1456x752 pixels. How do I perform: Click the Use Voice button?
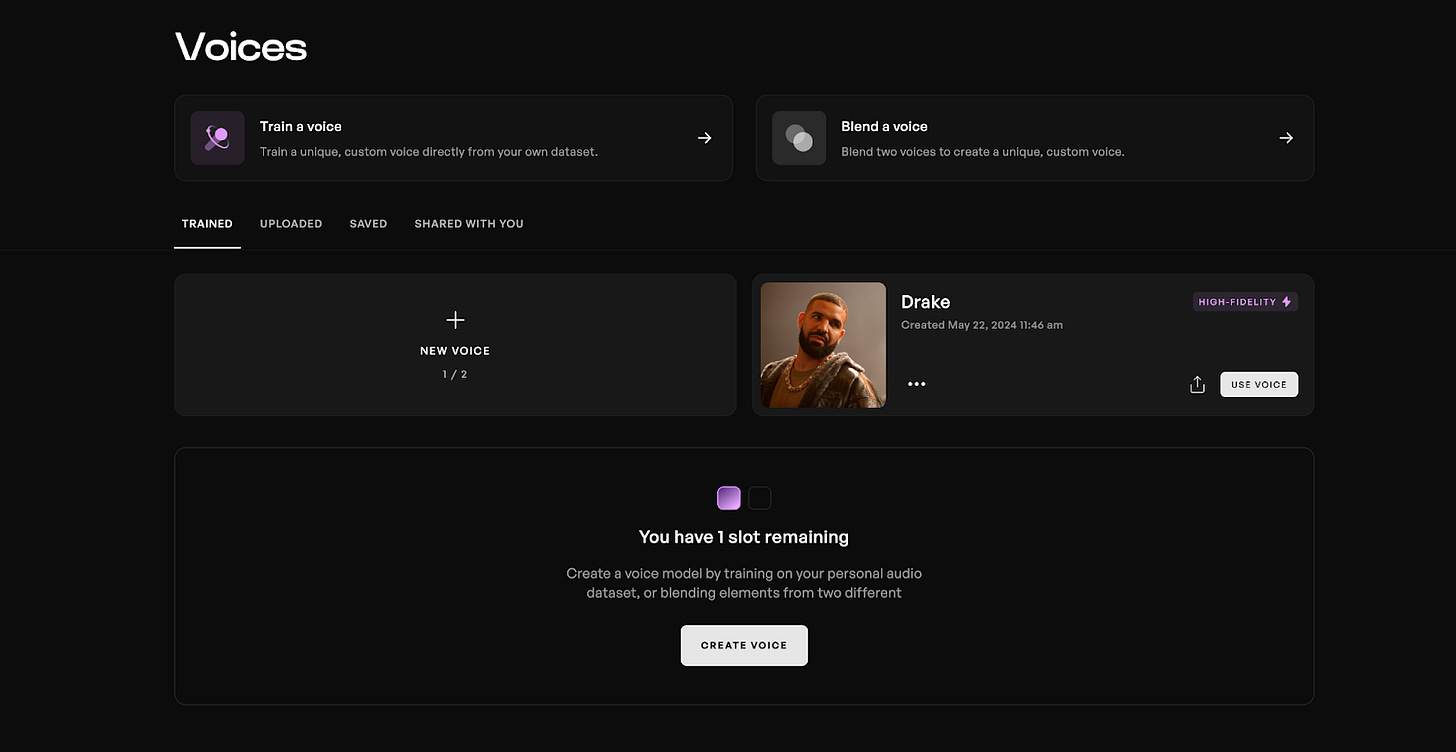click(1259, 385)
